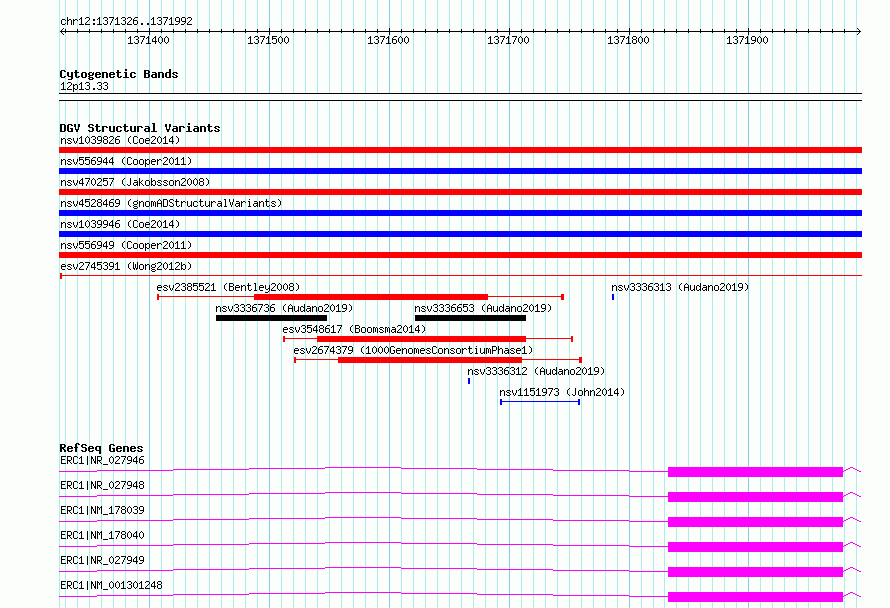Click the blue bar of nsv4528469
Image resolution: width=890 pixels, height=608 pixels.
click(x=460, y=213)
